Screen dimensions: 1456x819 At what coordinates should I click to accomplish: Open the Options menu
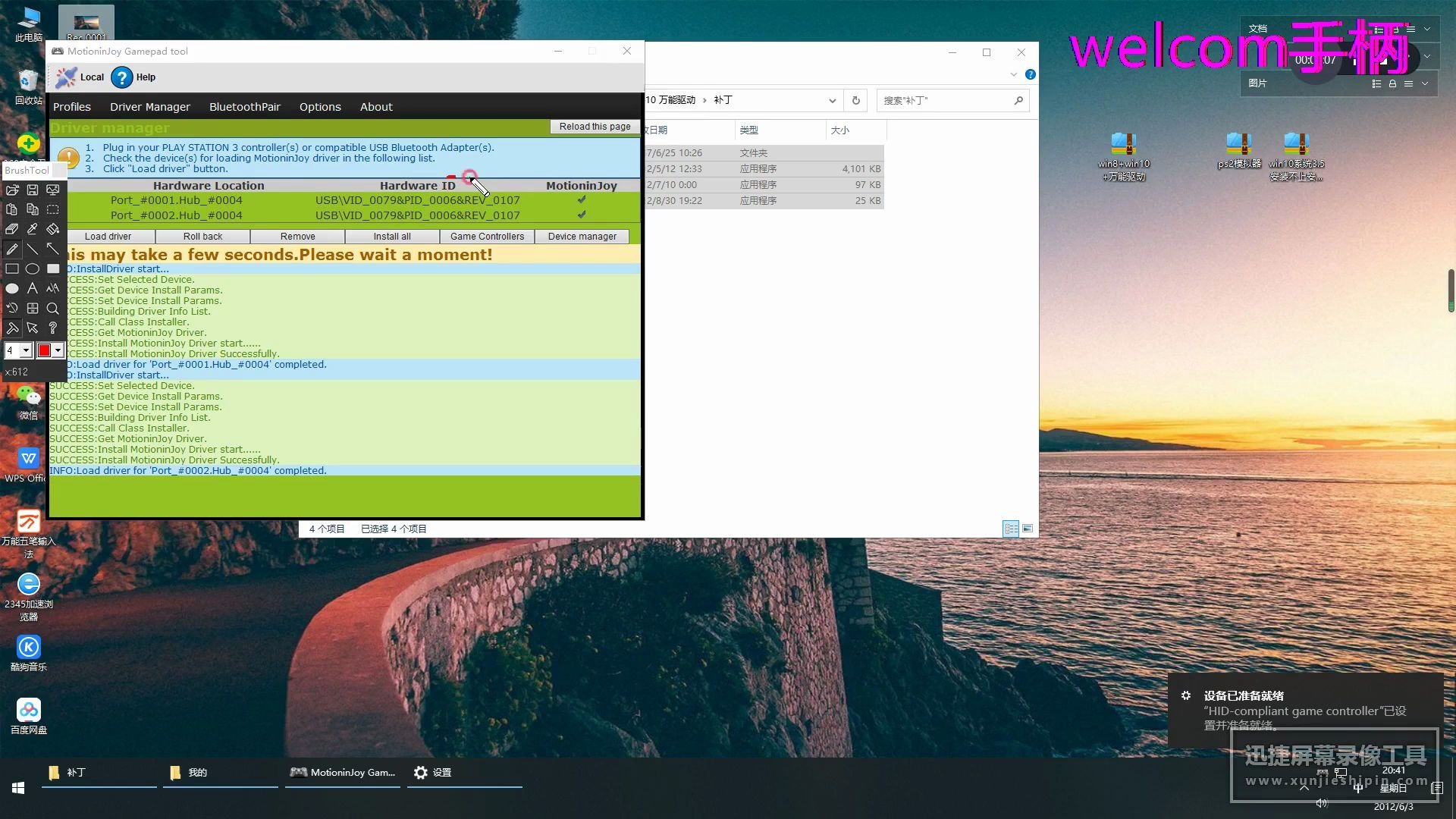point(320,107)
